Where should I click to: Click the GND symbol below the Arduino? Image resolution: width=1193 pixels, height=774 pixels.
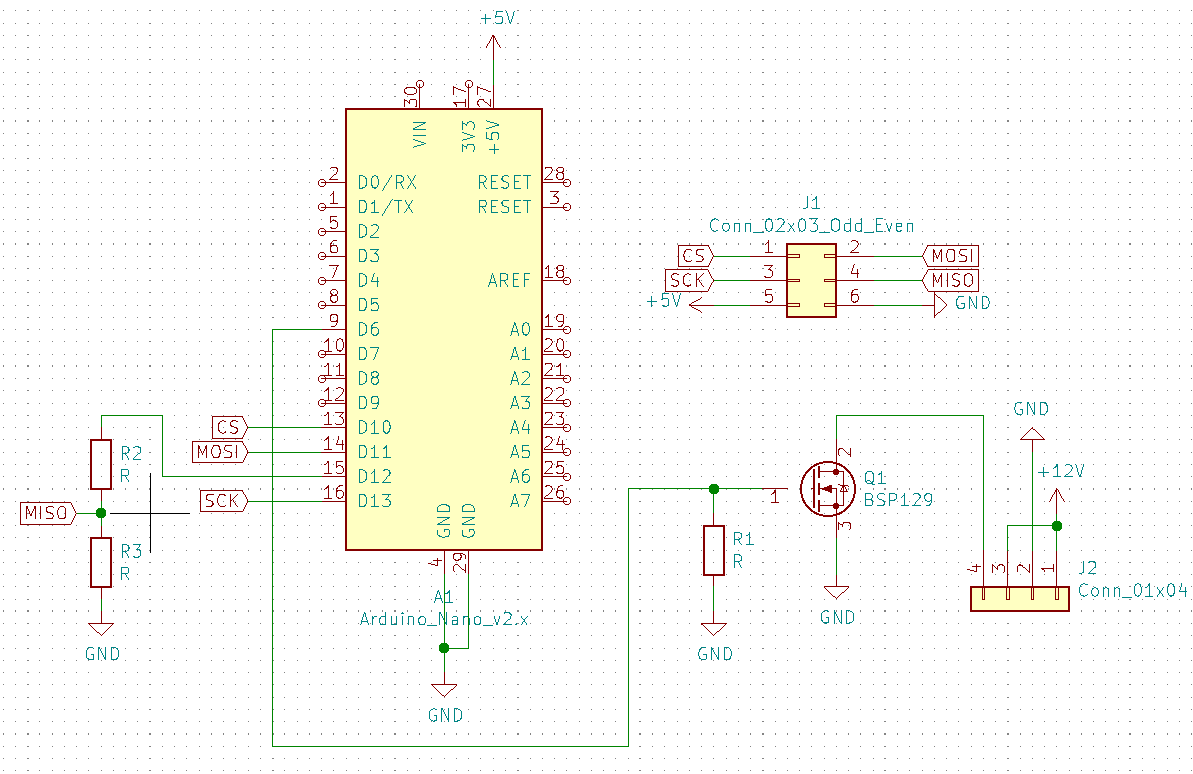pos(444,690)
